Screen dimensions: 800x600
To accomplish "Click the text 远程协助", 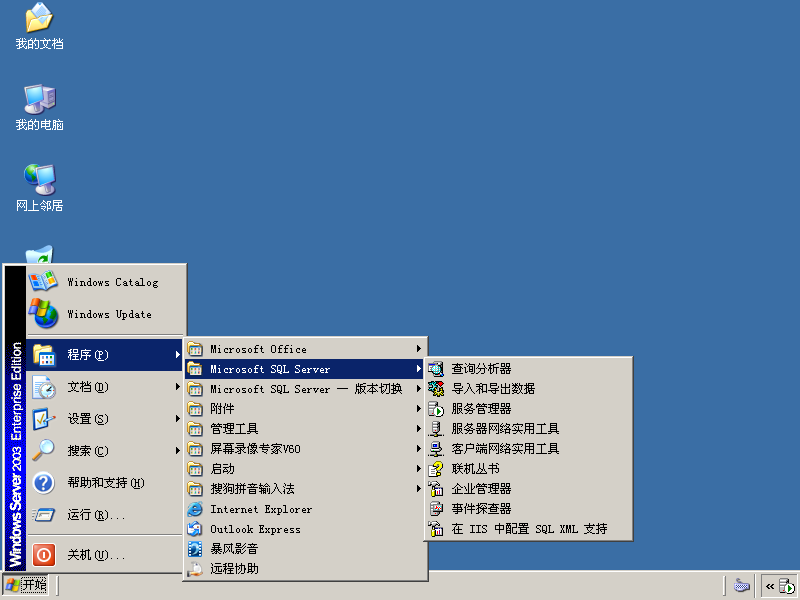I will [234, 569].
